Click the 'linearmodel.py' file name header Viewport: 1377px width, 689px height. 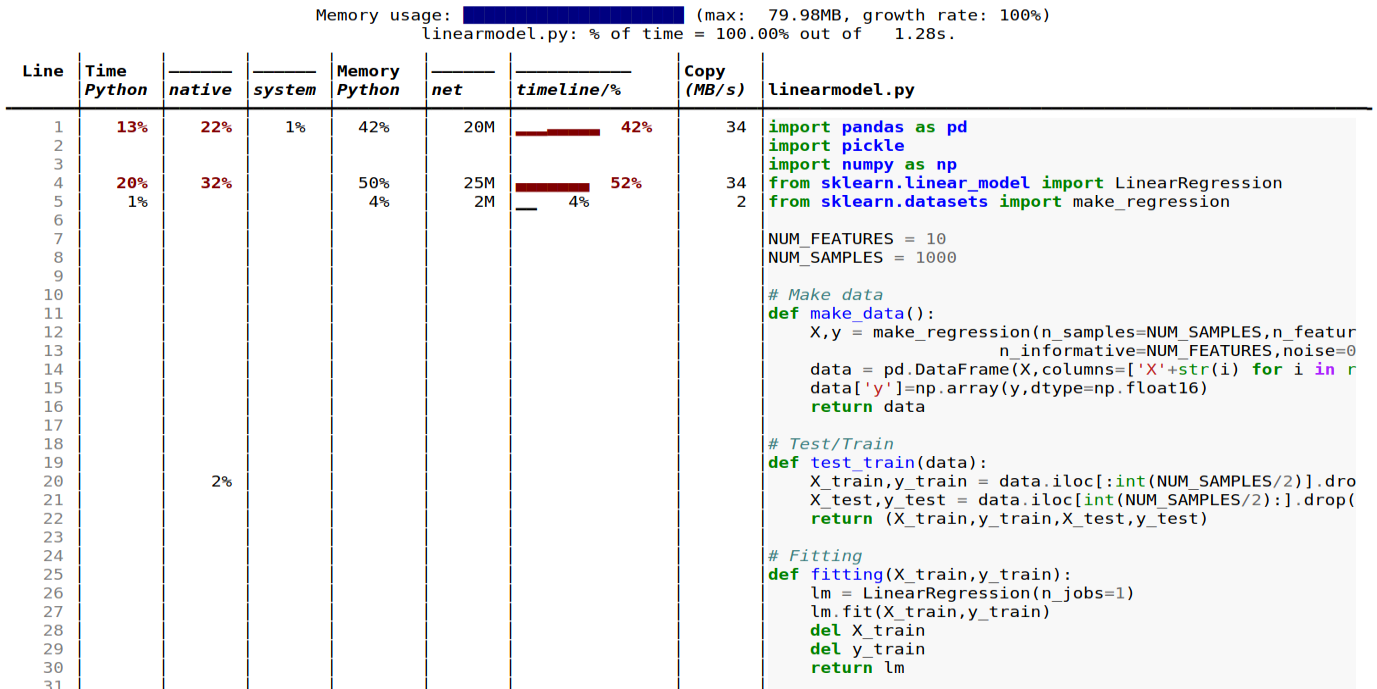coord(841,90)
